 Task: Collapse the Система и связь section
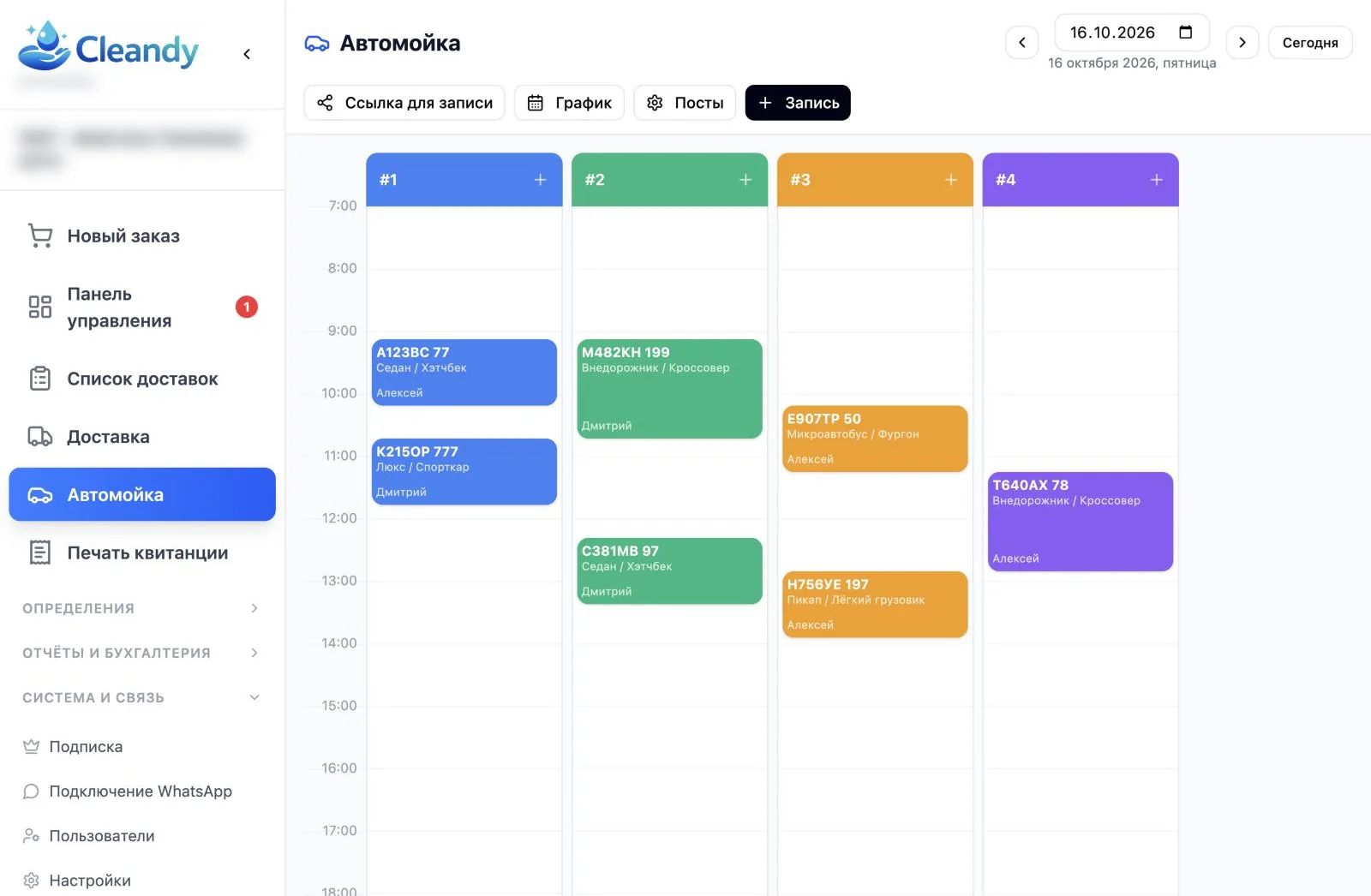tap(141, 697)
